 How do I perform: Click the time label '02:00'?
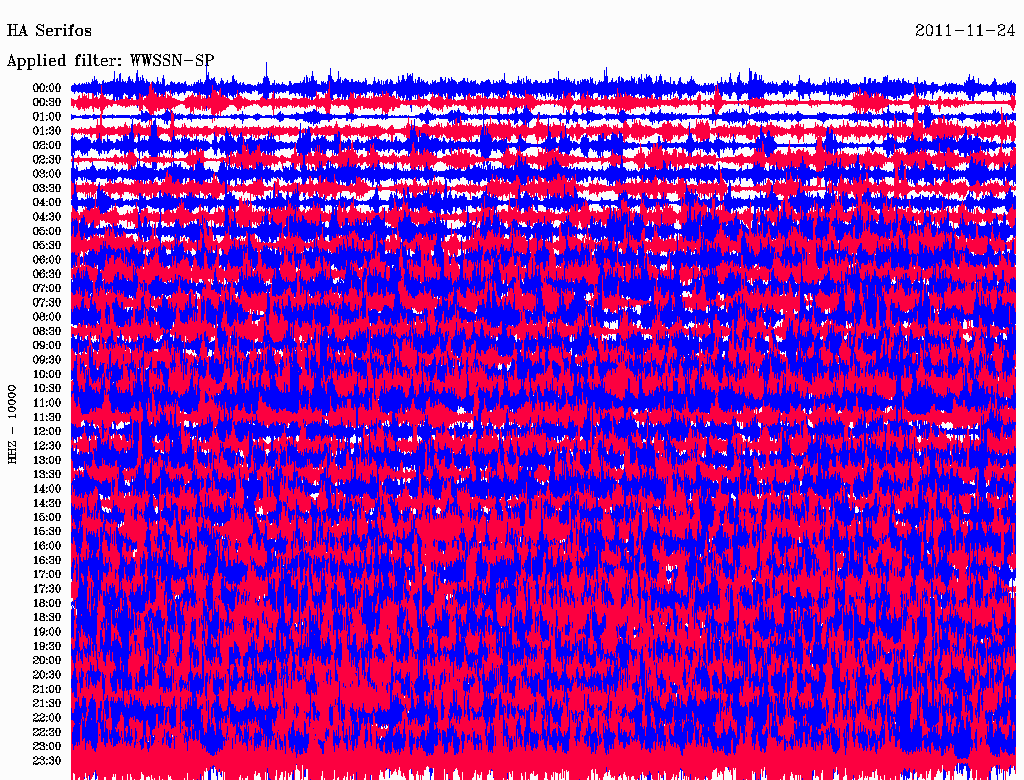[47, 146]
